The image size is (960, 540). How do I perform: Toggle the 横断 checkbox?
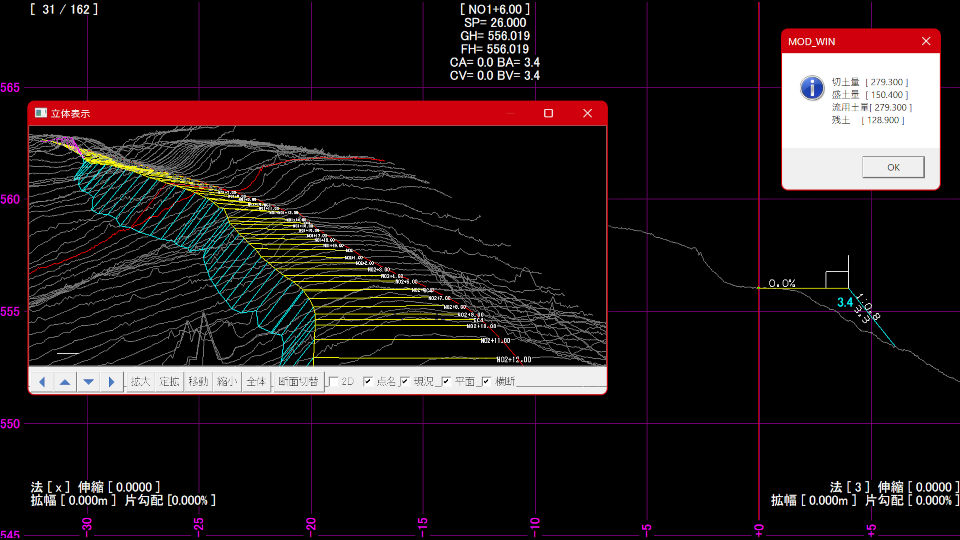tap(486, 382)
